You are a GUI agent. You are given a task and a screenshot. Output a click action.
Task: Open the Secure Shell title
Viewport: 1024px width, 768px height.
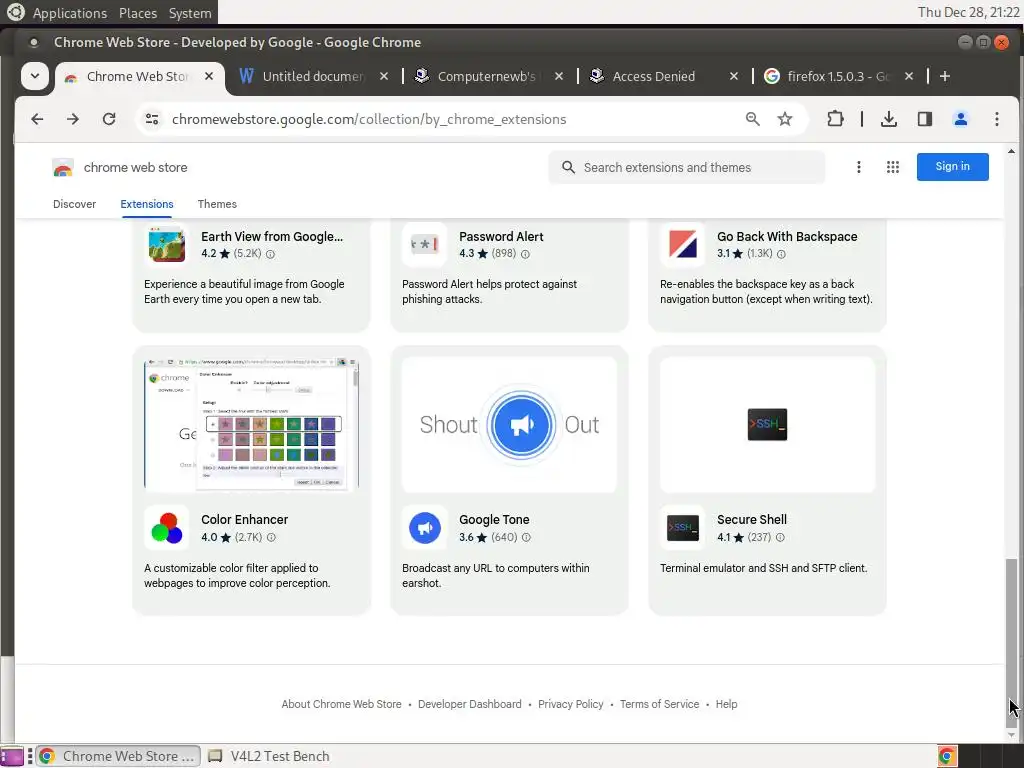pyautogui.click(x=752, y=520)
